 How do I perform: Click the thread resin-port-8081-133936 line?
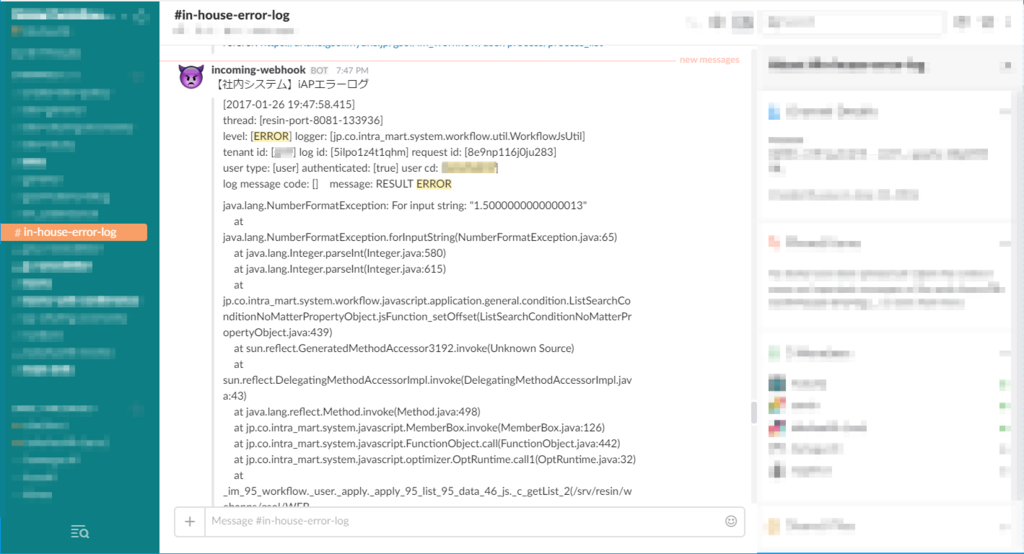pos(303,120)
